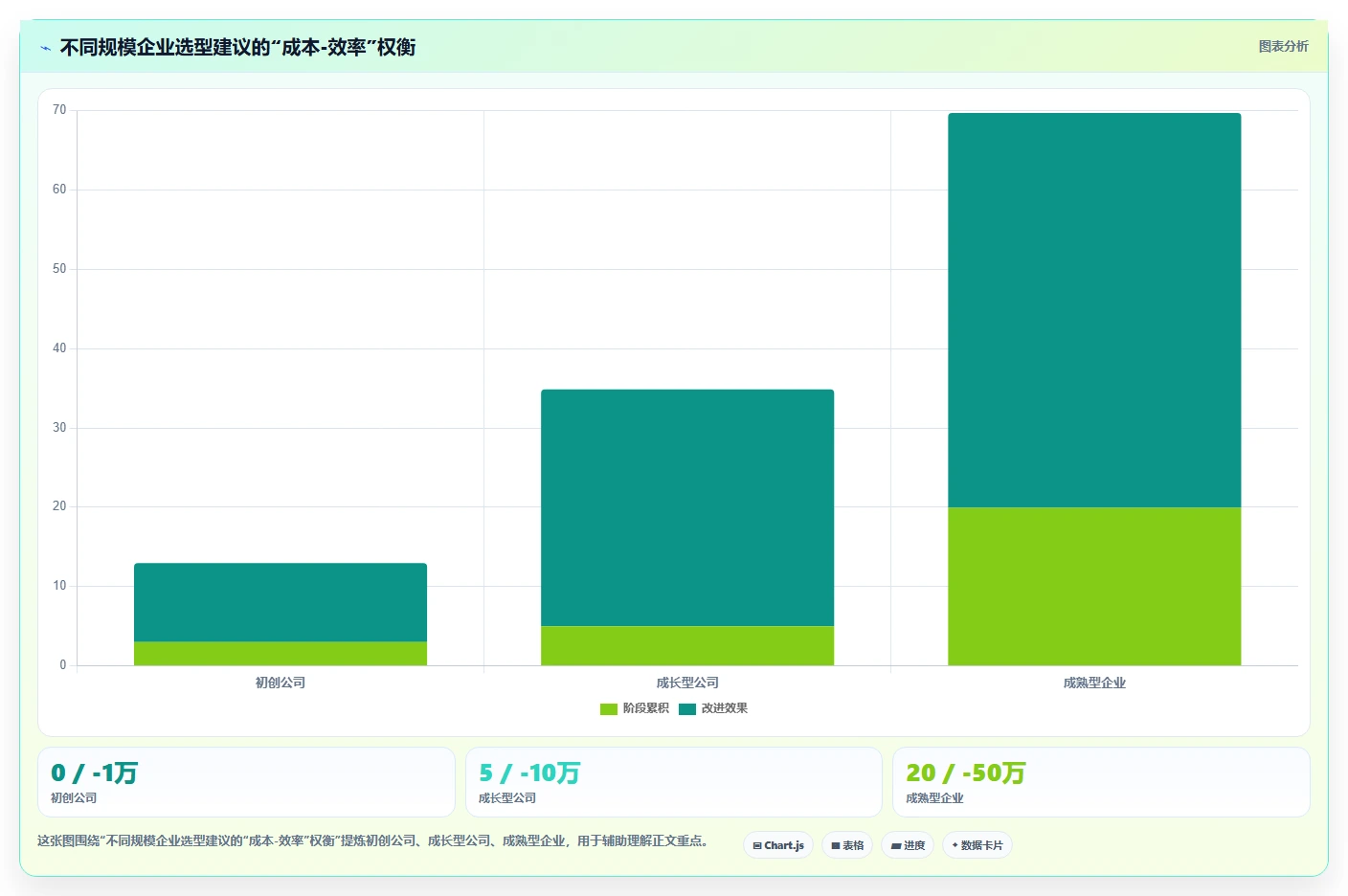Open the "20 / -50万" data card
This screenshot has height=896, width=1348.
[1101, 782]
